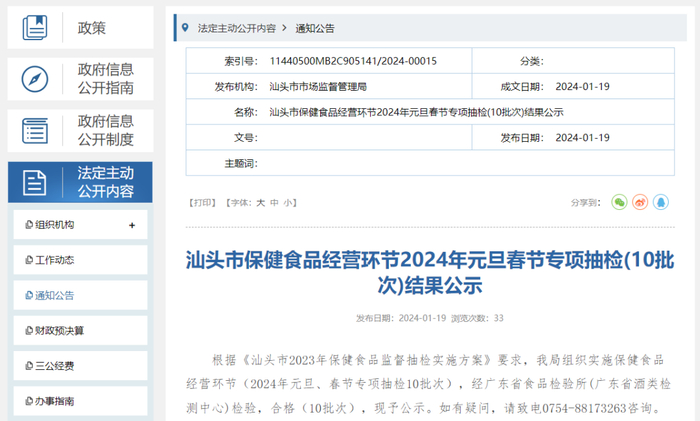Click the small icon beside 三公经费

[29, 366]
